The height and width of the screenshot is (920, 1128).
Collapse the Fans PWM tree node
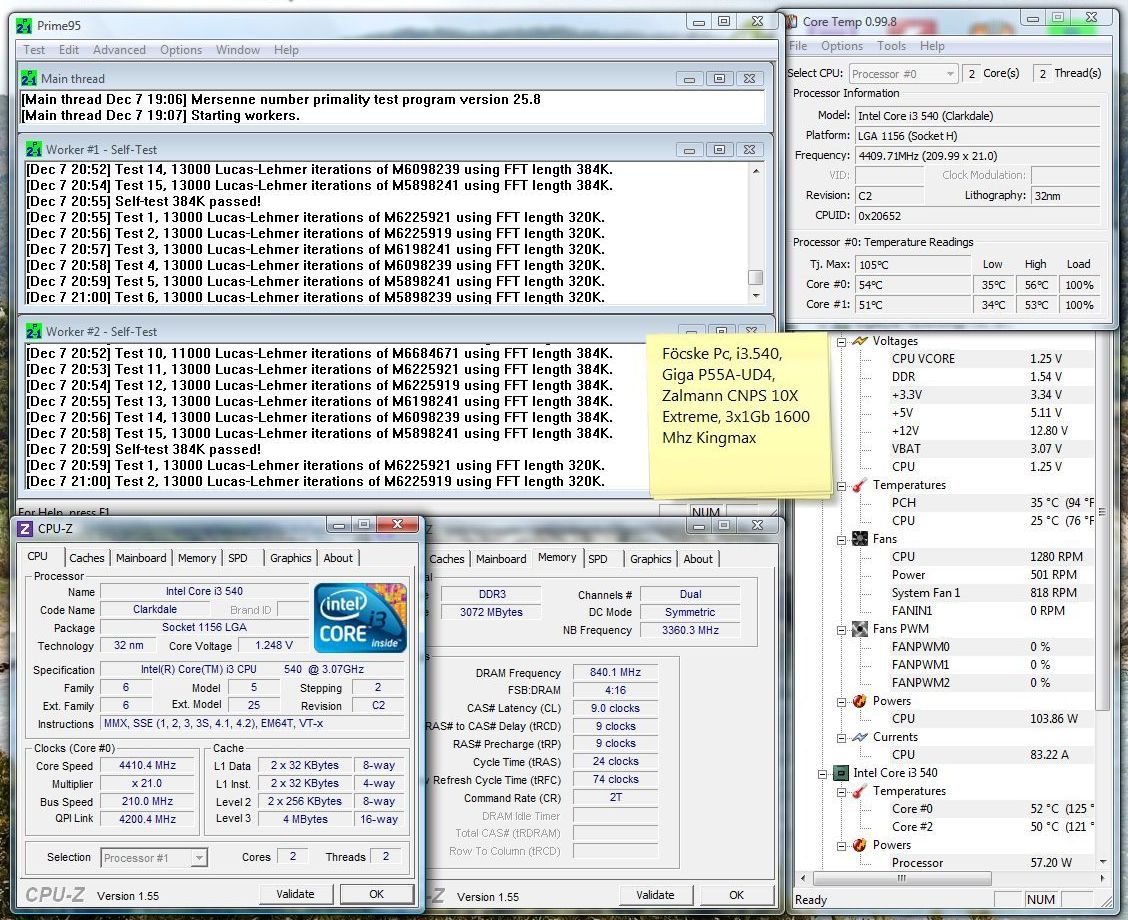point(841,630)
